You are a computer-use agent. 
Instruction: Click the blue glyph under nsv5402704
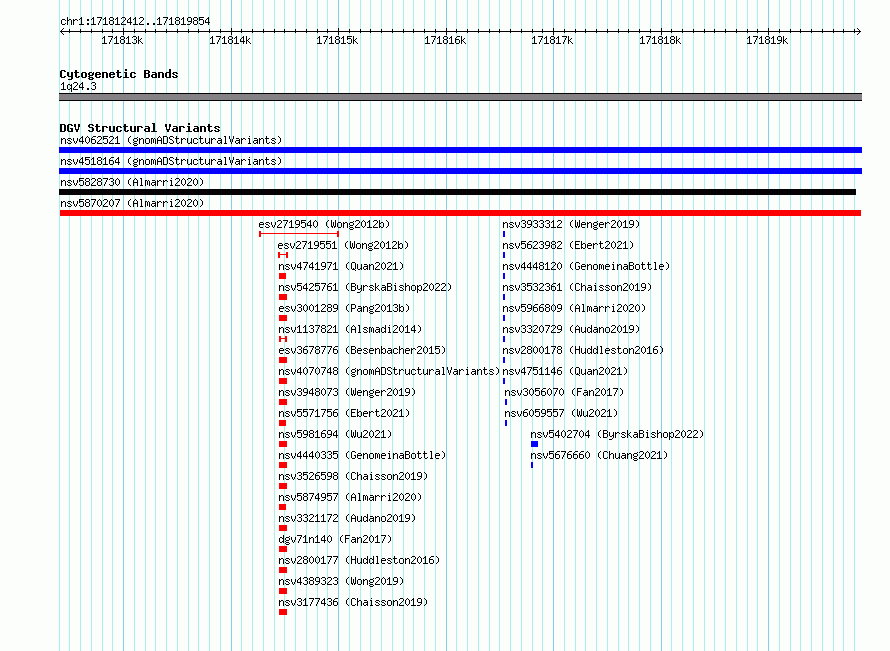click(x=534, y=444)
